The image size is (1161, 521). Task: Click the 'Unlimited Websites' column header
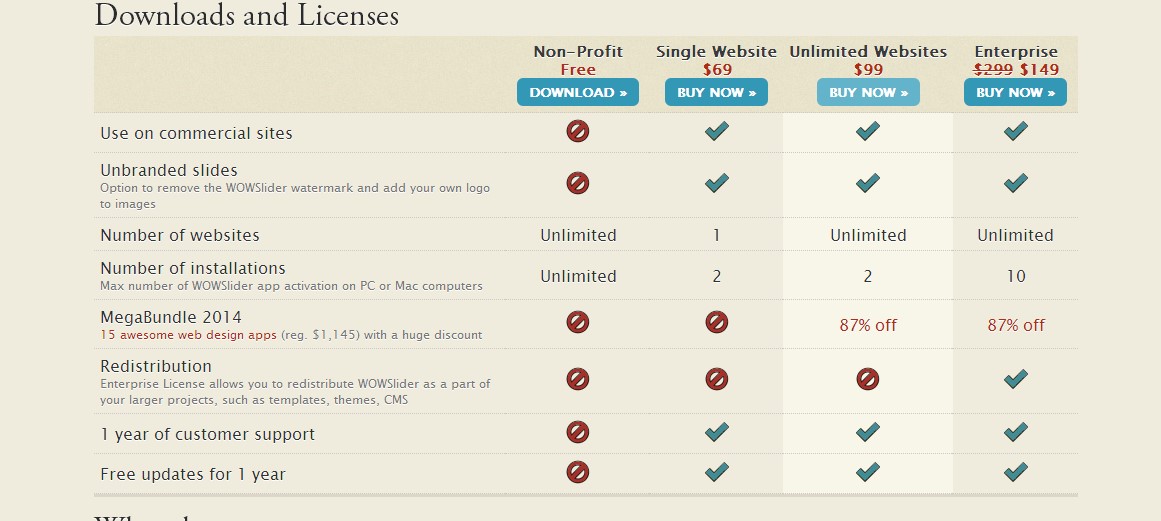pos(868,52)
